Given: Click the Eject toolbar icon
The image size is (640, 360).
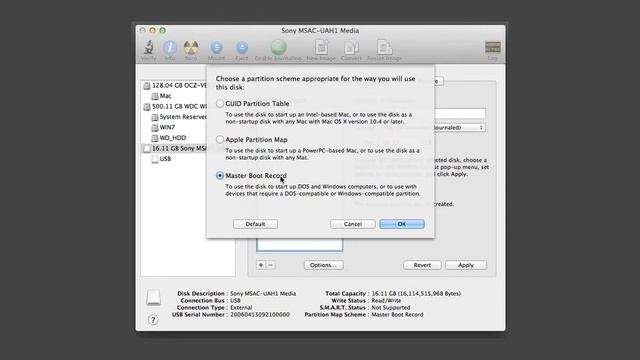Looking at the screenshot, I should pyautogui.click(x=242, y=50).
